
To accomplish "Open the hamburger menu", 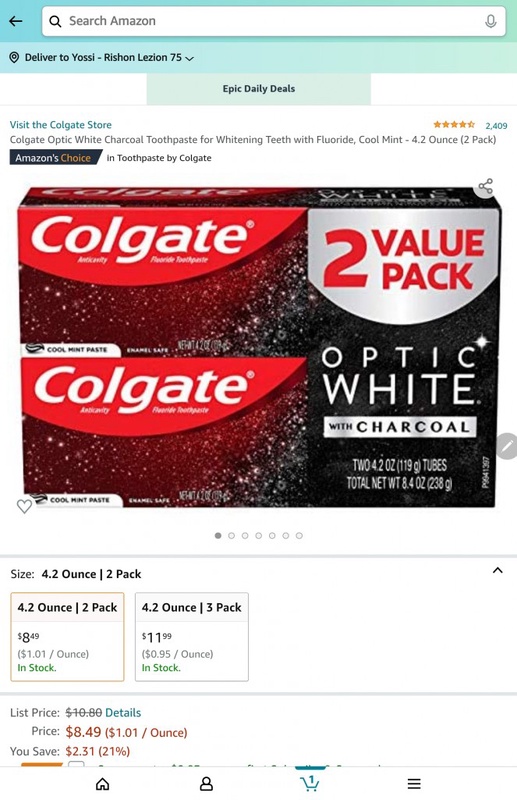I will click(x=414, y=784).
